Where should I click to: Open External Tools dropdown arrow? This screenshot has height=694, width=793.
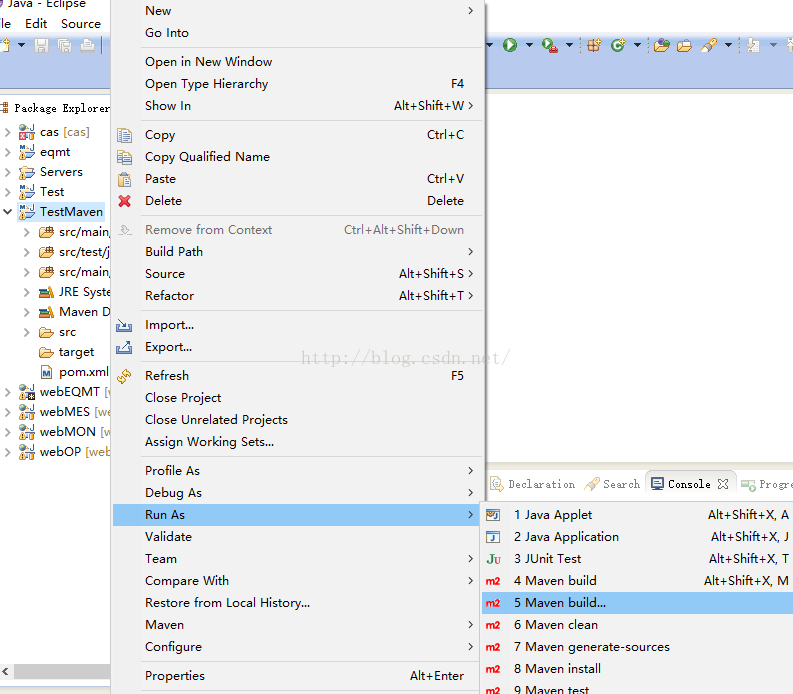point(569,45)
